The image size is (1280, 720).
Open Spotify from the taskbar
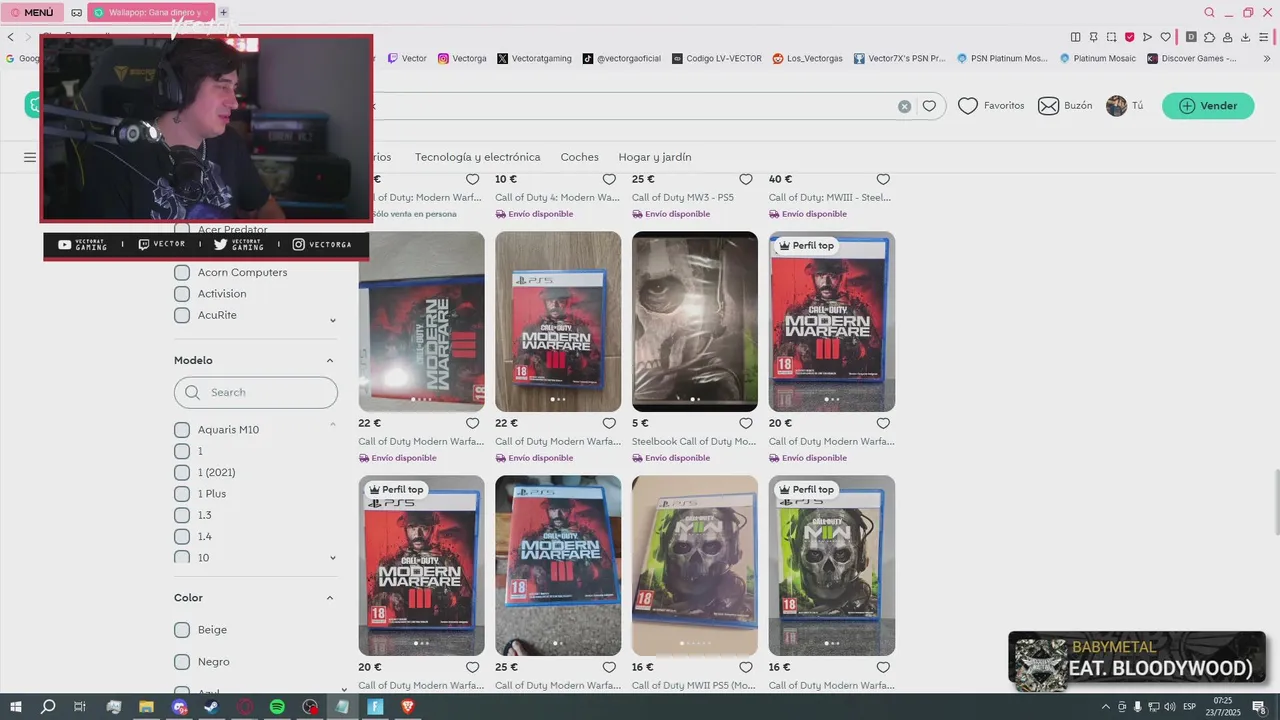pyautogui.click(x=277, y=707)
